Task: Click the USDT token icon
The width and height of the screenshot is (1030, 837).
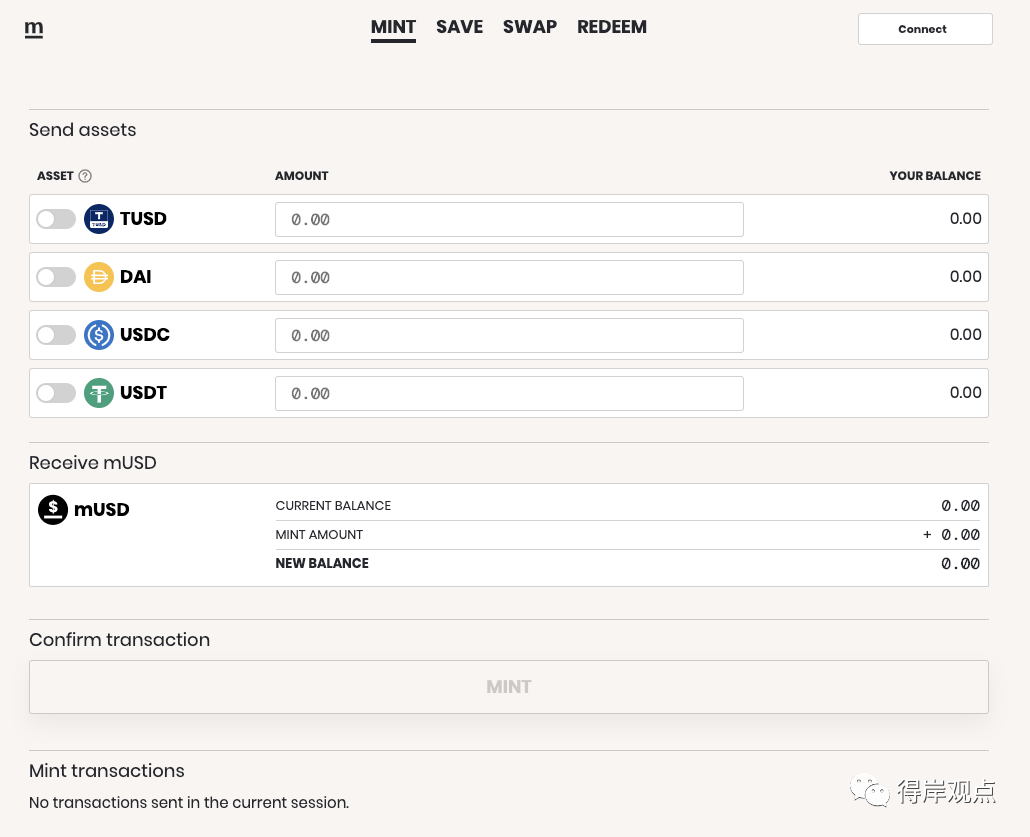Action: [99, 393]
